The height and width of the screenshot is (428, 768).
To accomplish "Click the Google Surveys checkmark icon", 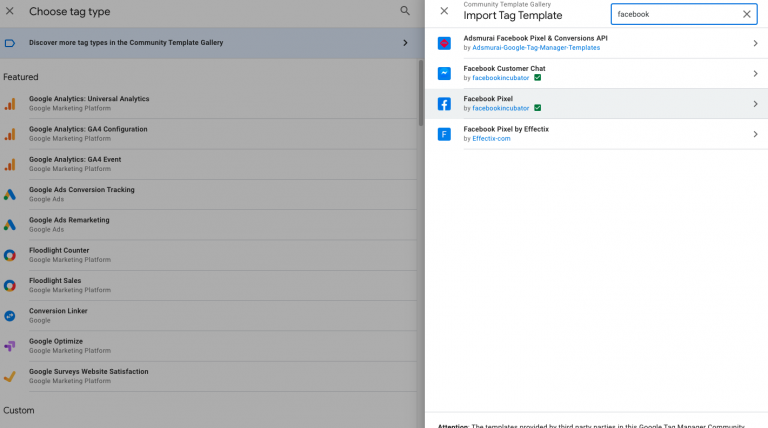I will point(10,377).
